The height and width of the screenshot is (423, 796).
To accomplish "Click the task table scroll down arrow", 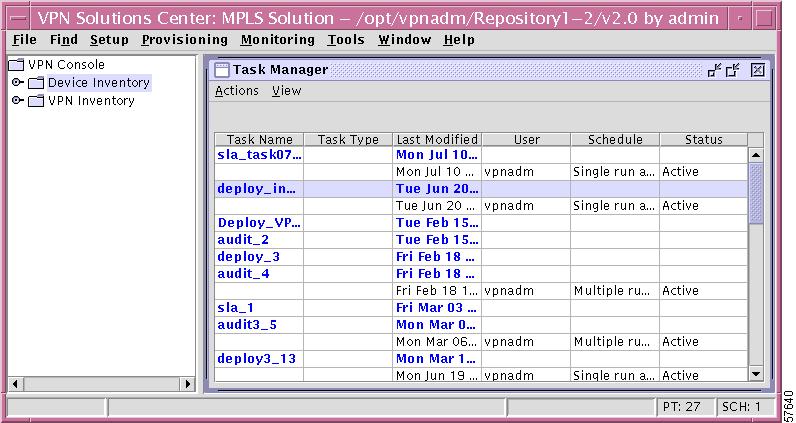I will coord(756,374).
